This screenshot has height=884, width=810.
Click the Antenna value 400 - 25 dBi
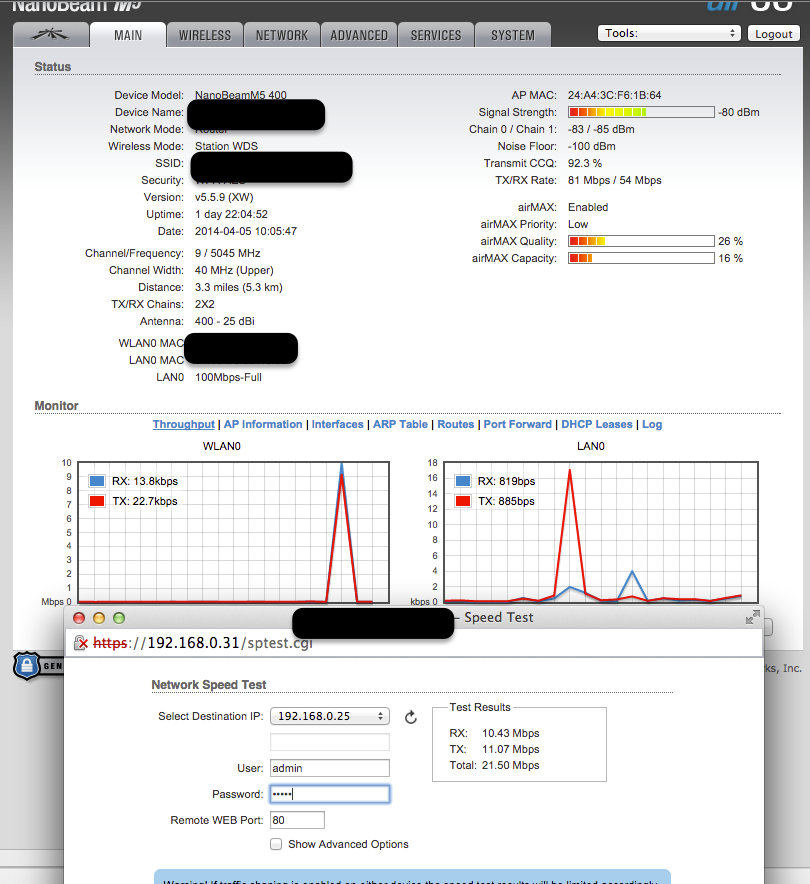(224, 321)
